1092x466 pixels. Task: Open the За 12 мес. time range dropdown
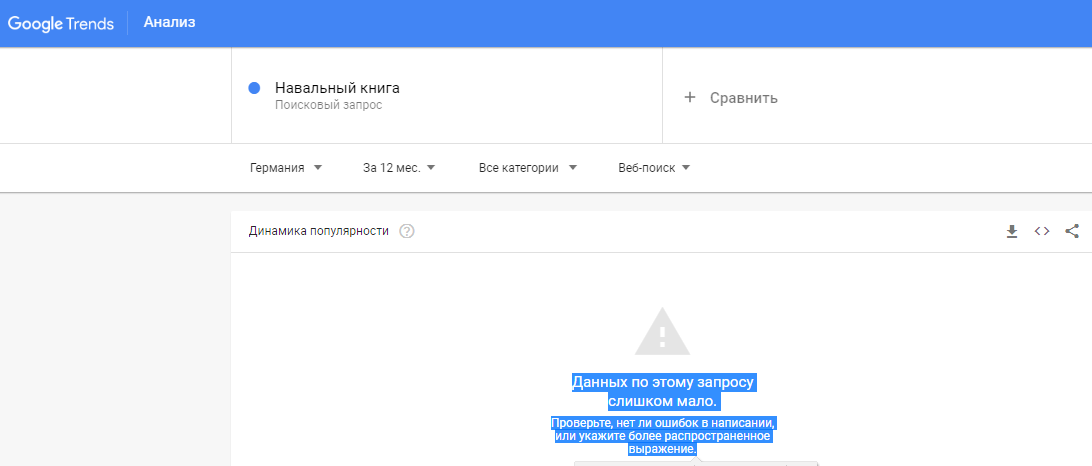point(398,168)
